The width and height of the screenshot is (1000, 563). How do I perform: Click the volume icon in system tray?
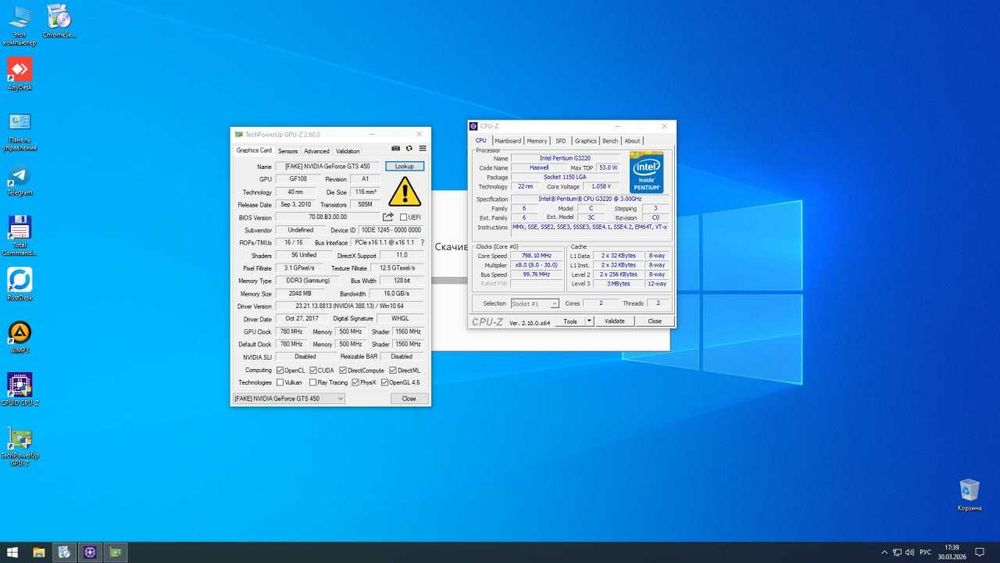pyautogui.click(x=909, y=552)
